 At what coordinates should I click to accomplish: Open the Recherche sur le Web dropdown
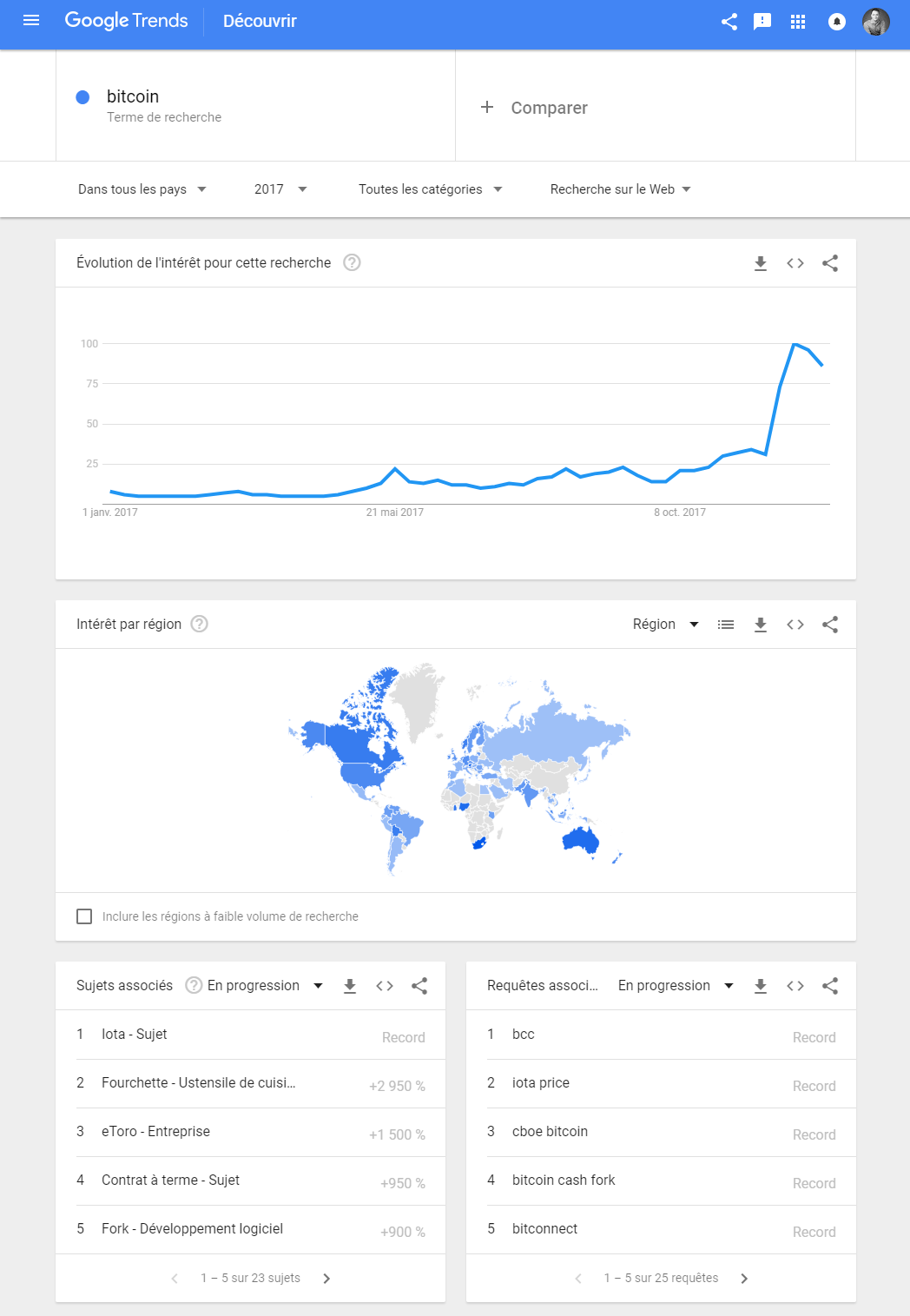[x=620, y=189]
